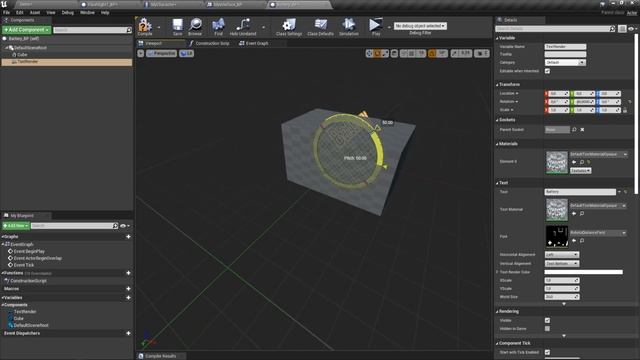
Task: Click Font asset thumbnail
Action: pos(557,237)
